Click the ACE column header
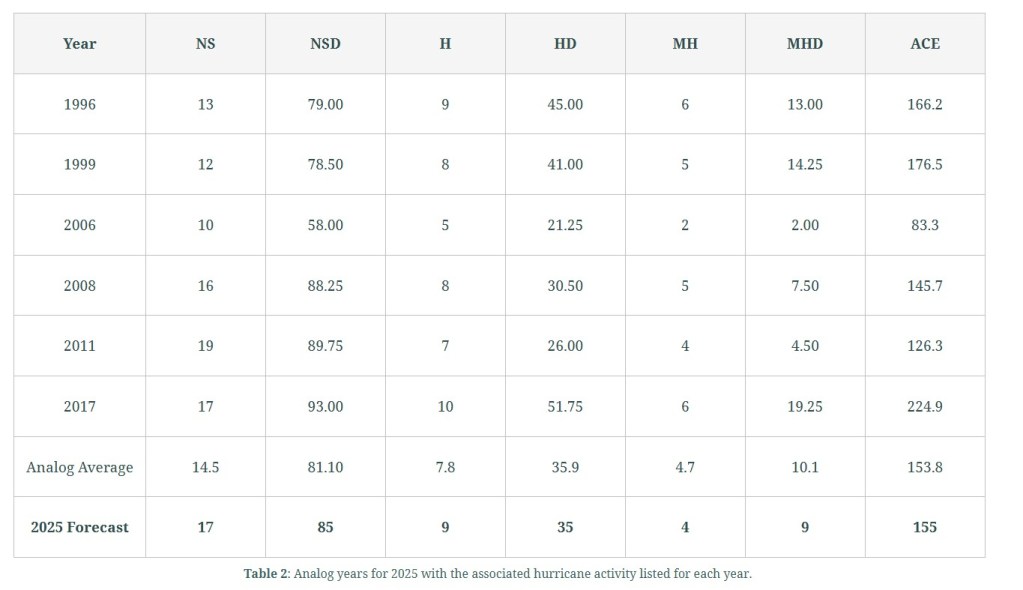 925,44
